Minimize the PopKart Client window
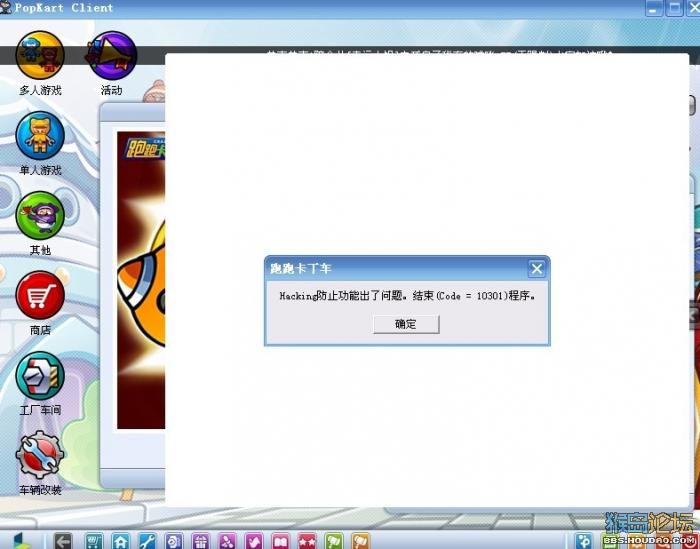The height and width of the screenshot is (549, 700). (654, 8)
